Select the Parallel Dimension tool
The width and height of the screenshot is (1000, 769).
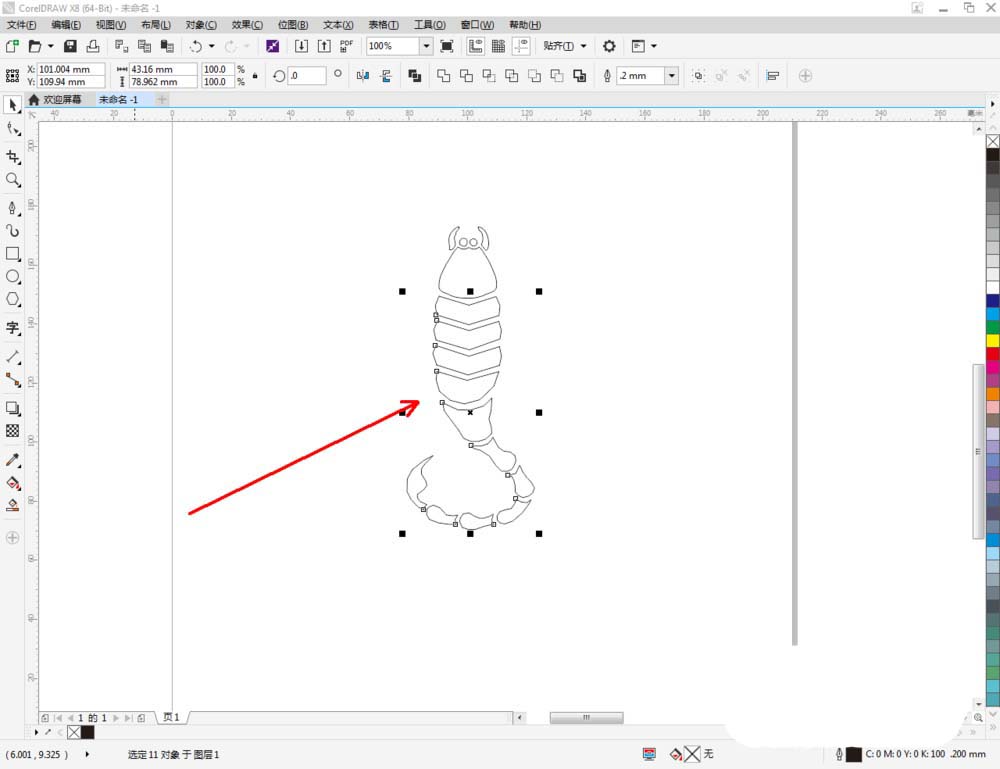pos(12,356)
